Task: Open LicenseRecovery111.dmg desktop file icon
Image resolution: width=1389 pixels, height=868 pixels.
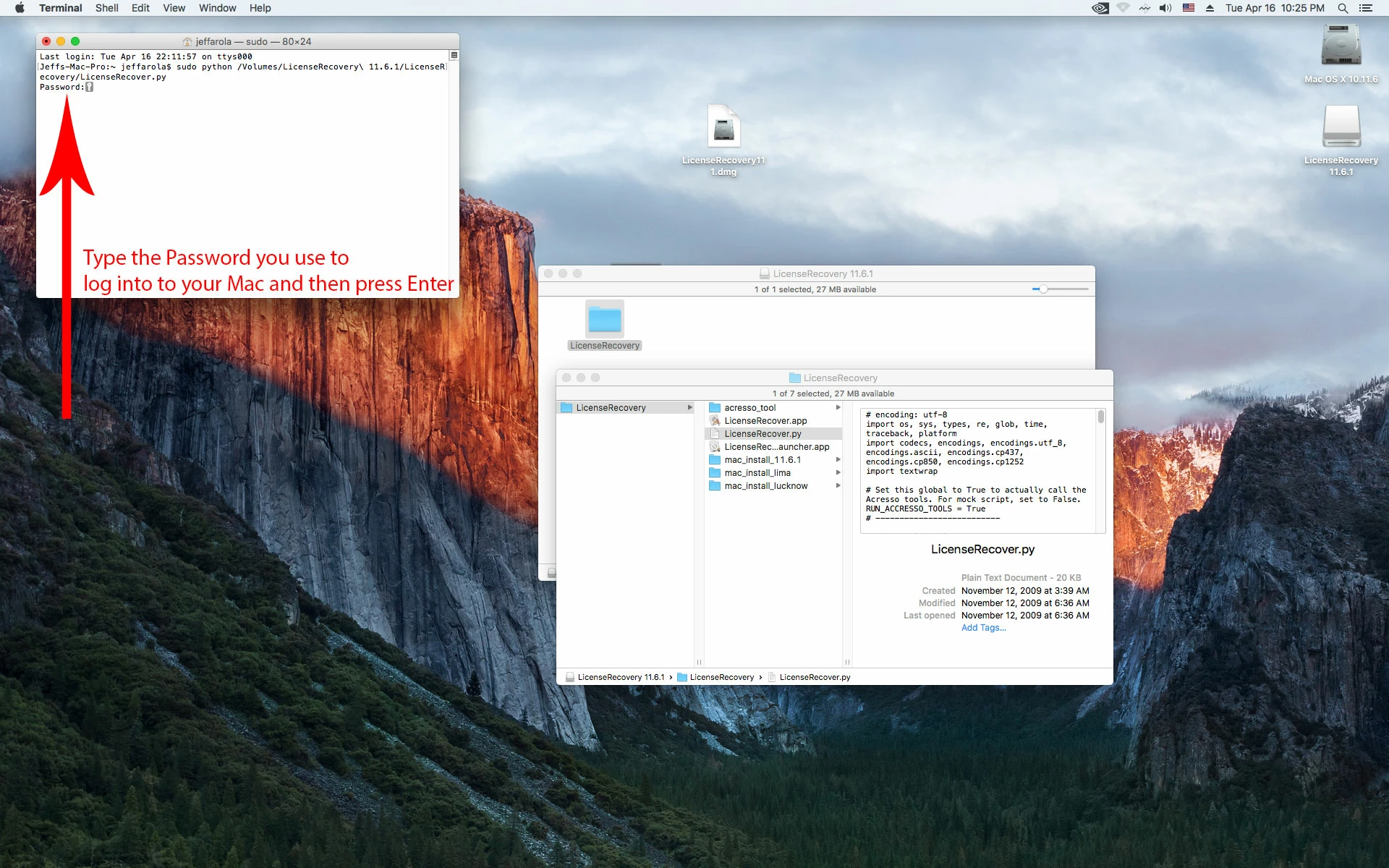Action: click(723, 128)
